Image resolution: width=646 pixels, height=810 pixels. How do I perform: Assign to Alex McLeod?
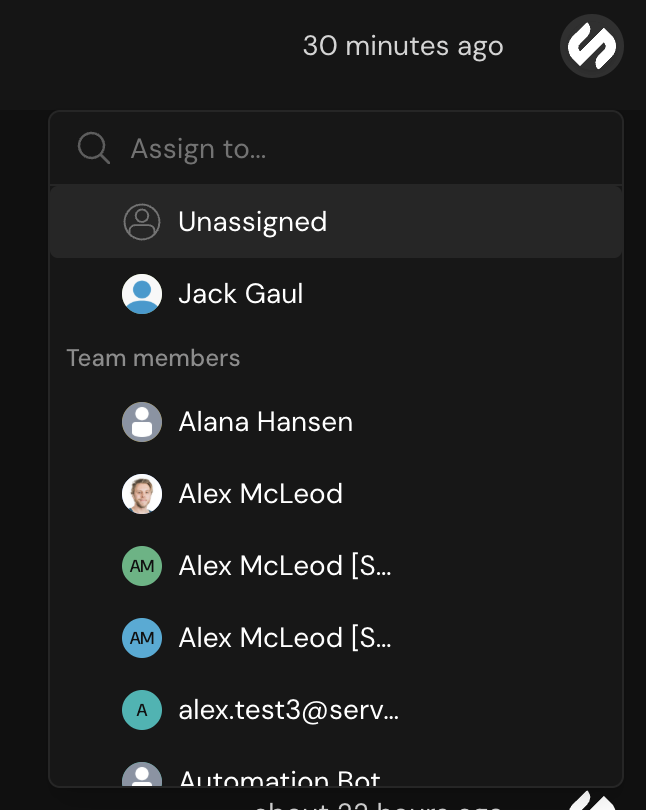click(260, 494)
